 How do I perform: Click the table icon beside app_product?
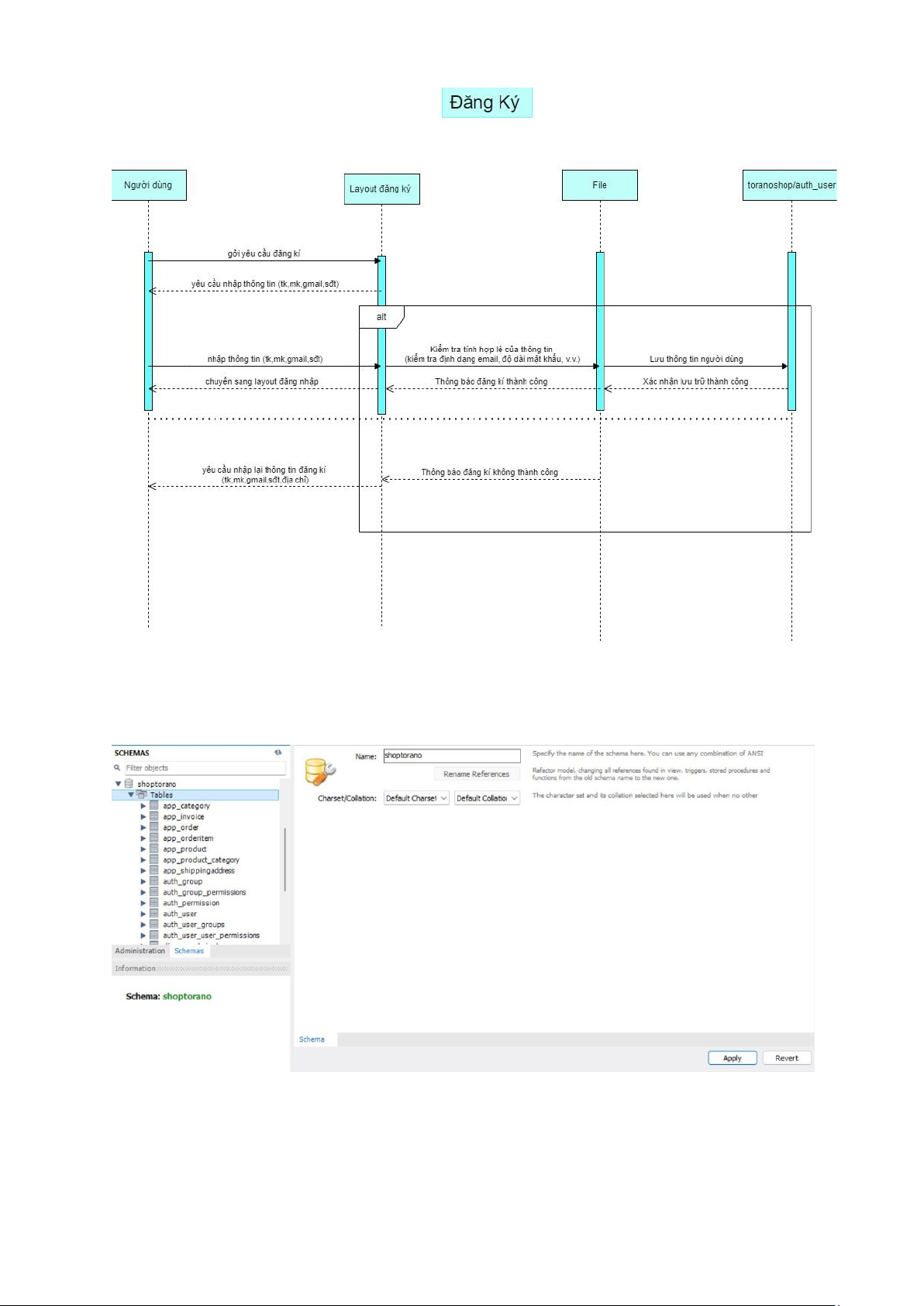(x=154, y=849)
